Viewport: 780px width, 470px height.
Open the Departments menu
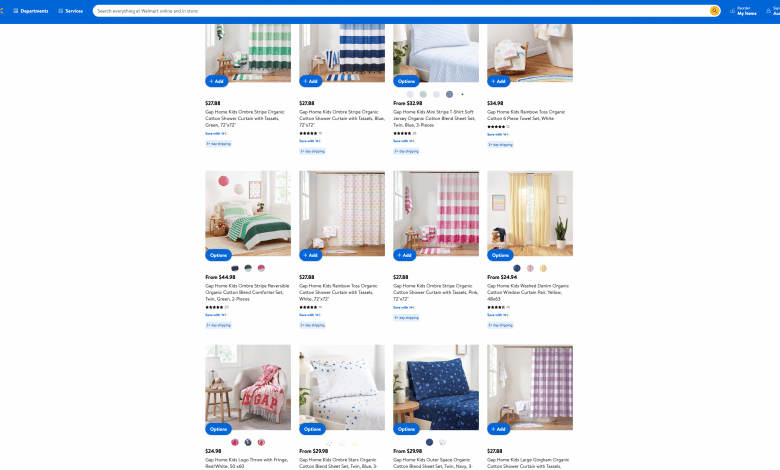point(31,11)
